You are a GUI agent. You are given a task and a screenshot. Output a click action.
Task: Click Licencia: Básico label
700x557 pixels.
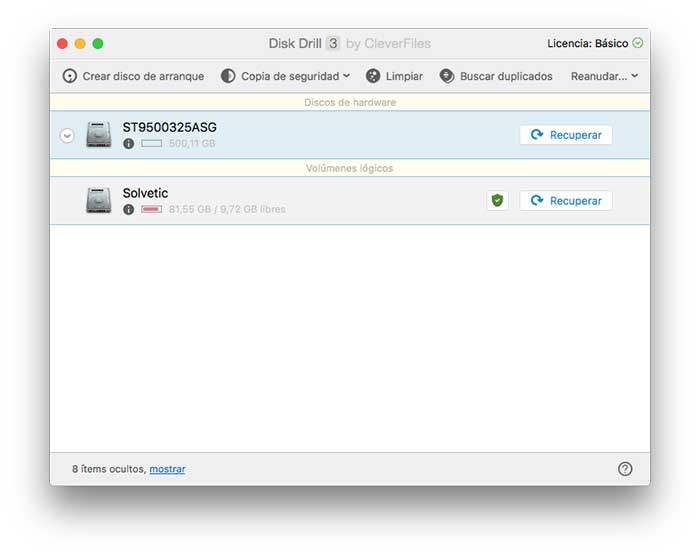588,43
